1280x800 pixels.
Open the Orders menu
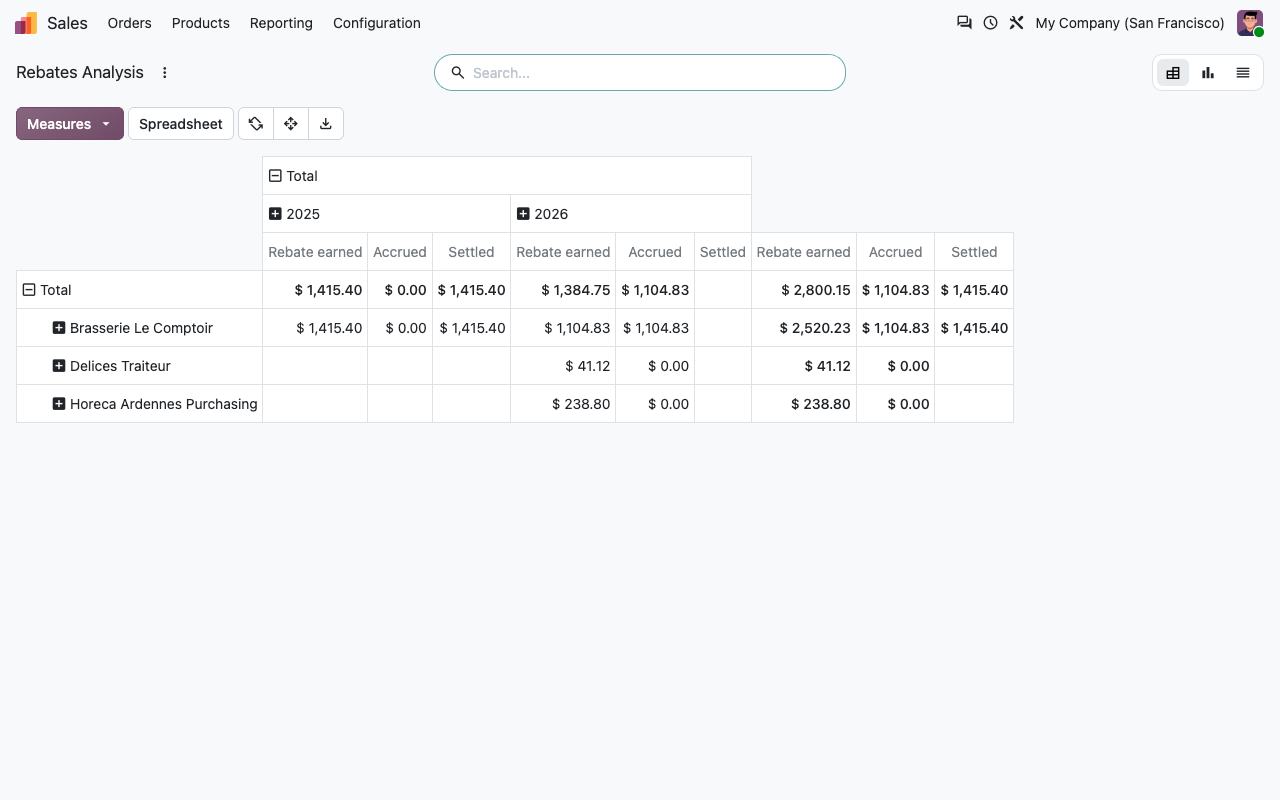pos(130,23)
